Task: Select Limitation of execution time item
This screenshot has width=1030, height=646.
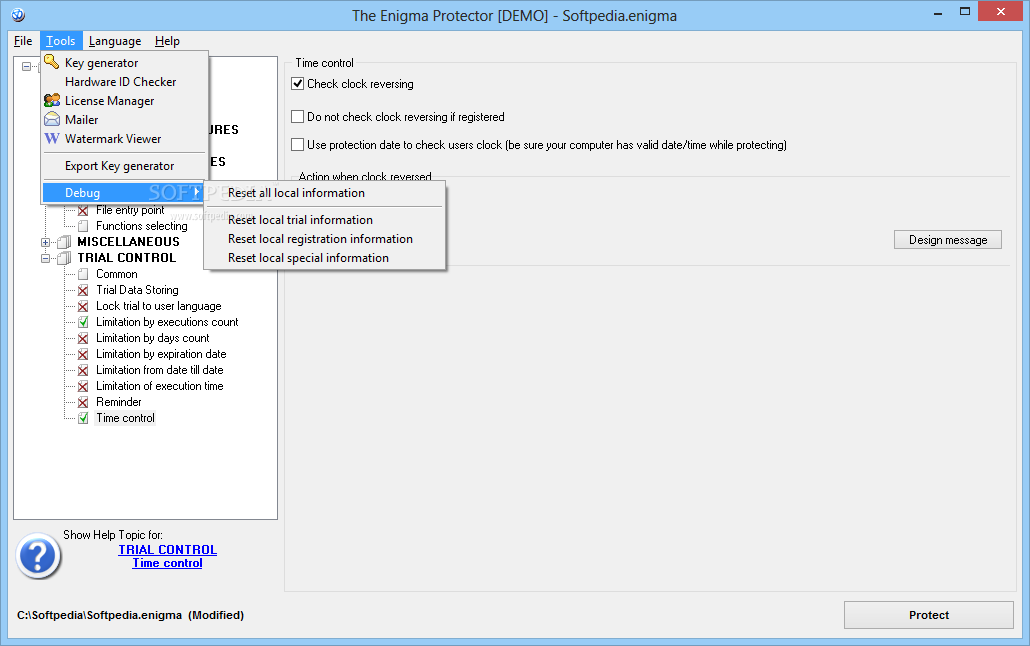Action: click(x=160, y=386)
